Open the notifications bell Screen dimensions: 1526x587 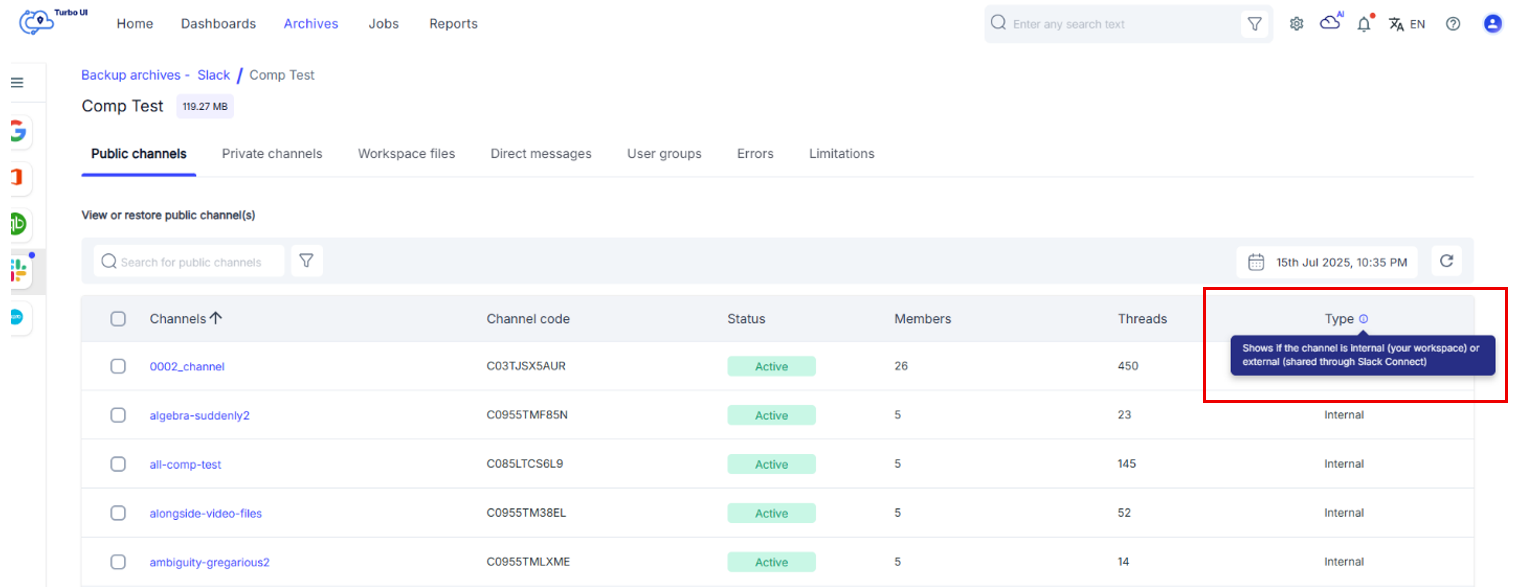click(x=1363, y=23)
